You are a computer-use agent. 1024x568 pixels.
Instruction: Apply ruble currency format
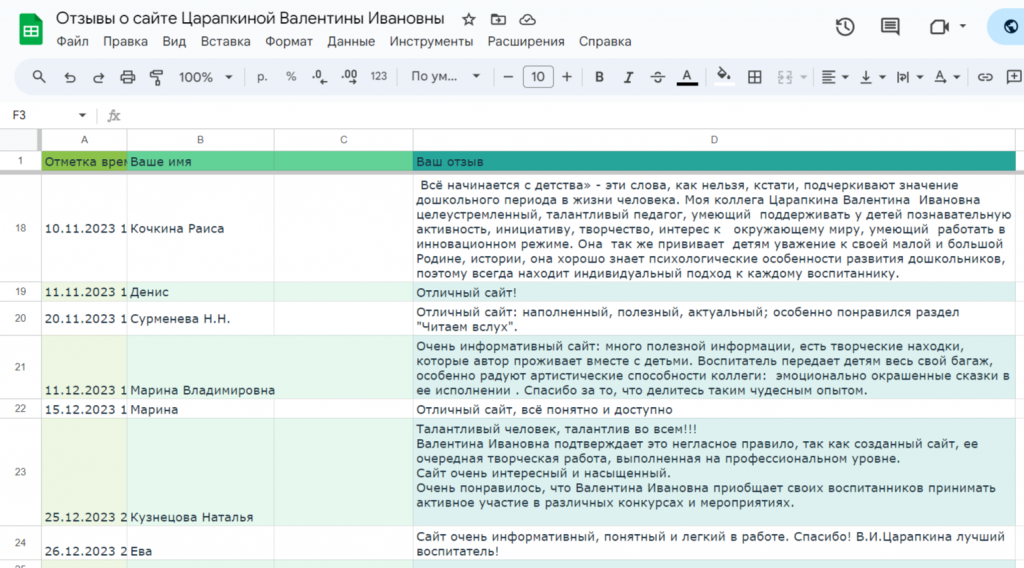262,77
